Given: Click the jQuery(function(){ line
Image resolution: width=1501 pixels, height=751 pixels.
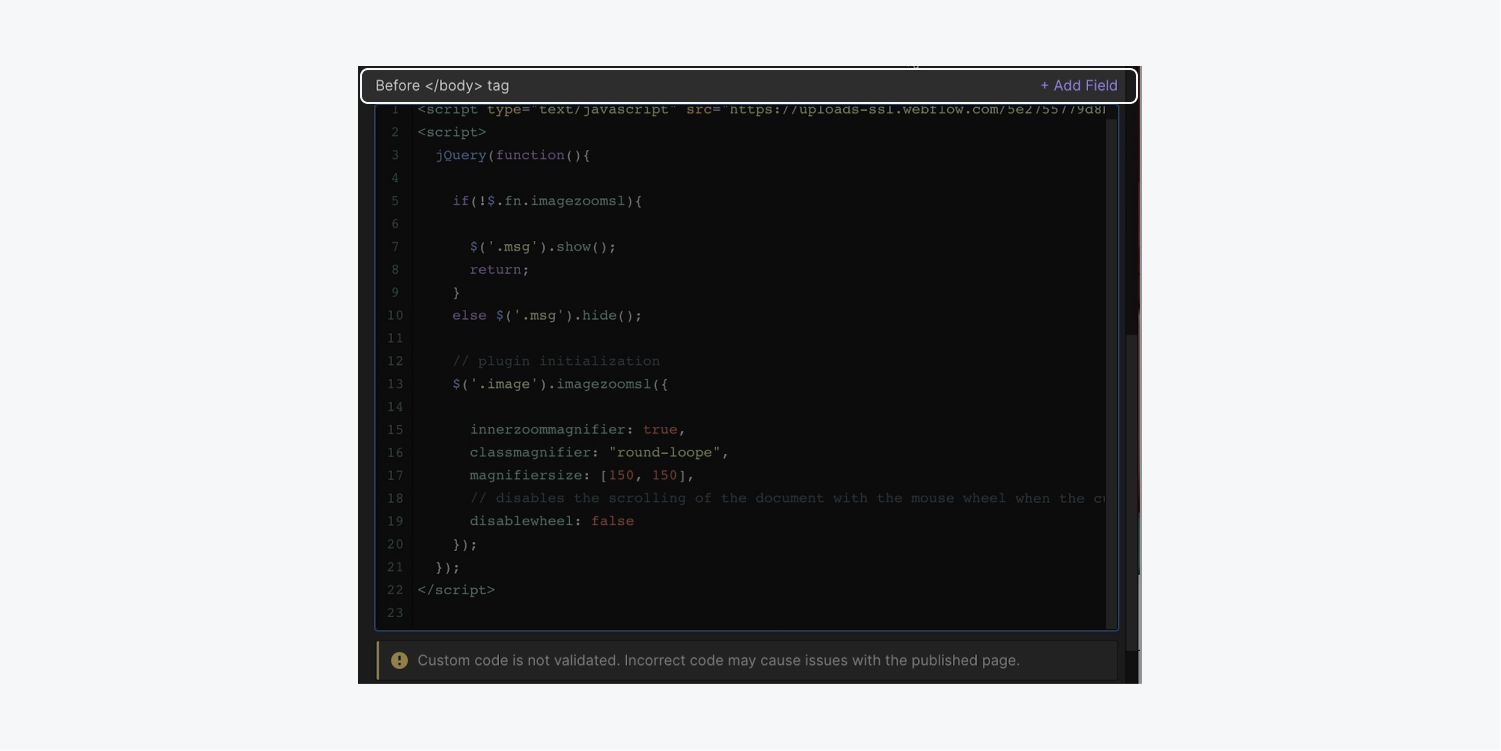Looking at the screenshot, I should point(513,155).
